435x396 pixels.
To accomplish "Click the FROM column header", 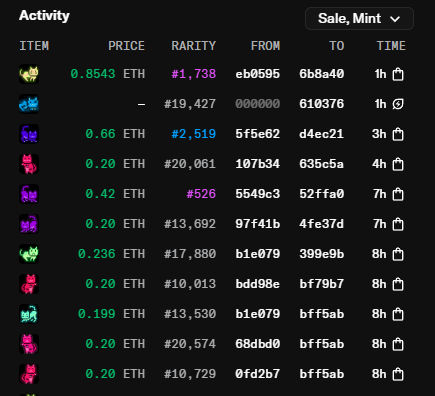I will (x=265, y=46).
